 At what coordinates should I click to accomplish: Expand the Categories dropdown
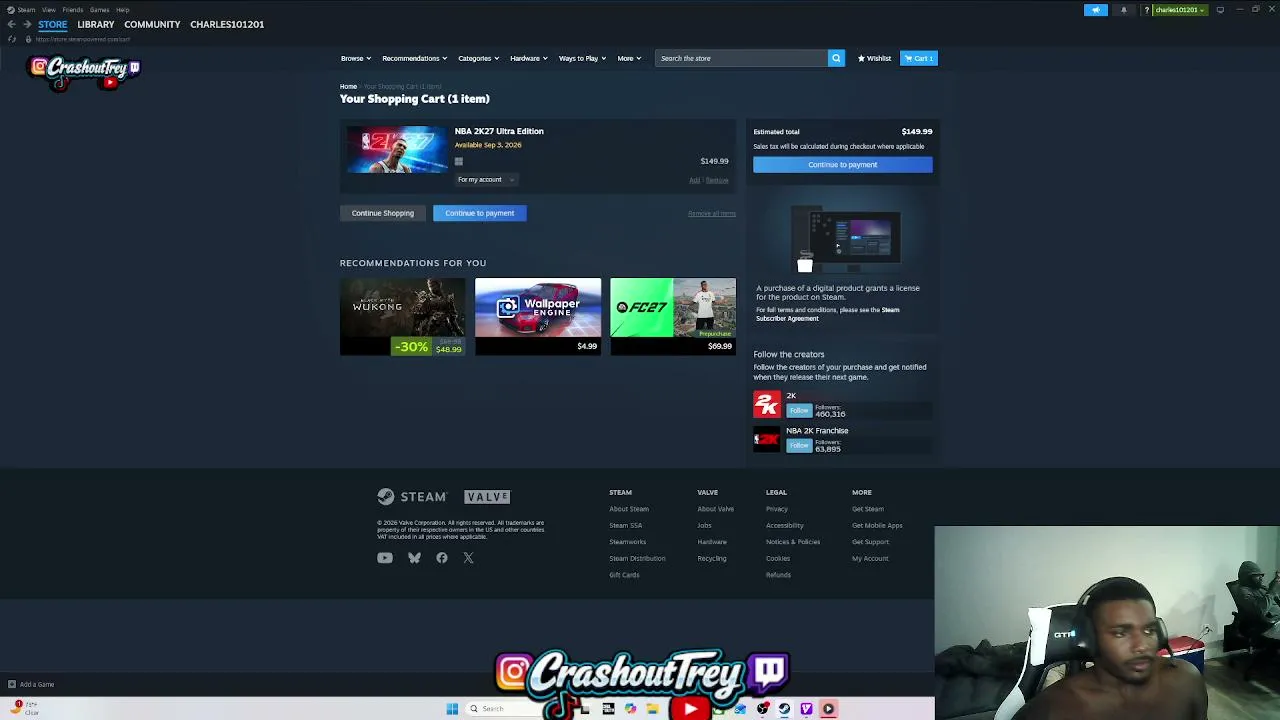tap(478, 58)
